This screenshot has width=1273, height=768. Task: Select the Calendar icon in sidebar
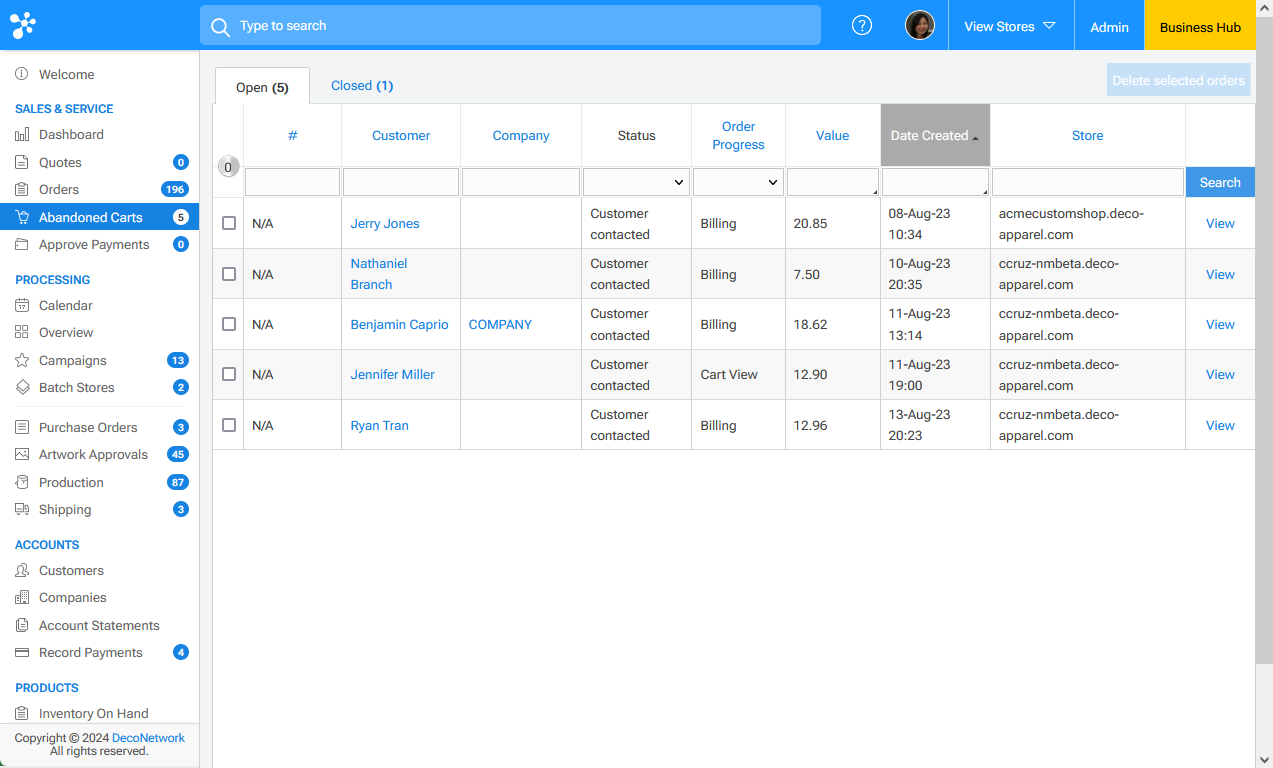point(22,306)
